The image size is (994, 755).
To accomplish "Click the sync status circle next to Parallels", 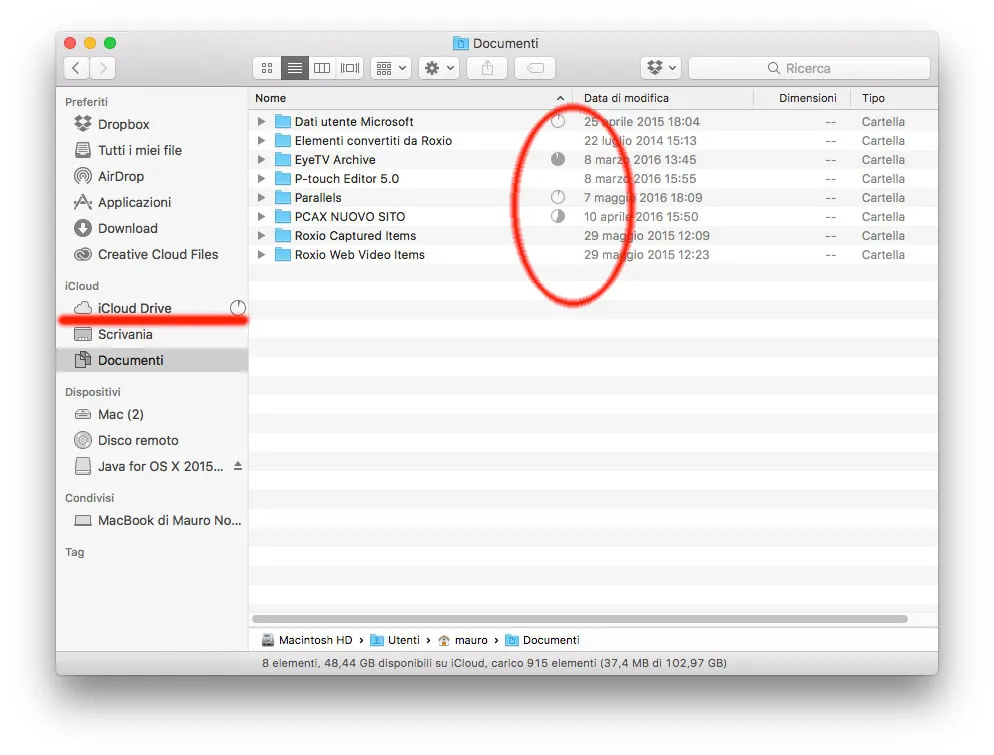I will [x=557, y=197].
